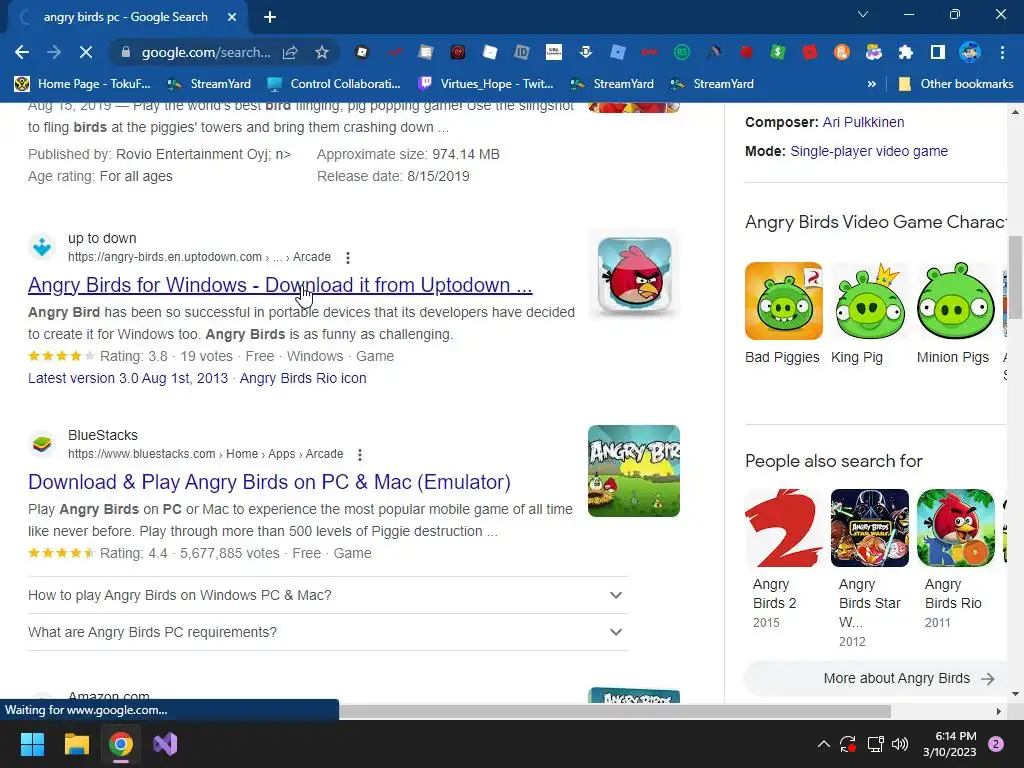This screenshot has height=768, width=1024.
Task: Open Other bookmarks folder
Action: click(x=956, y=84)
